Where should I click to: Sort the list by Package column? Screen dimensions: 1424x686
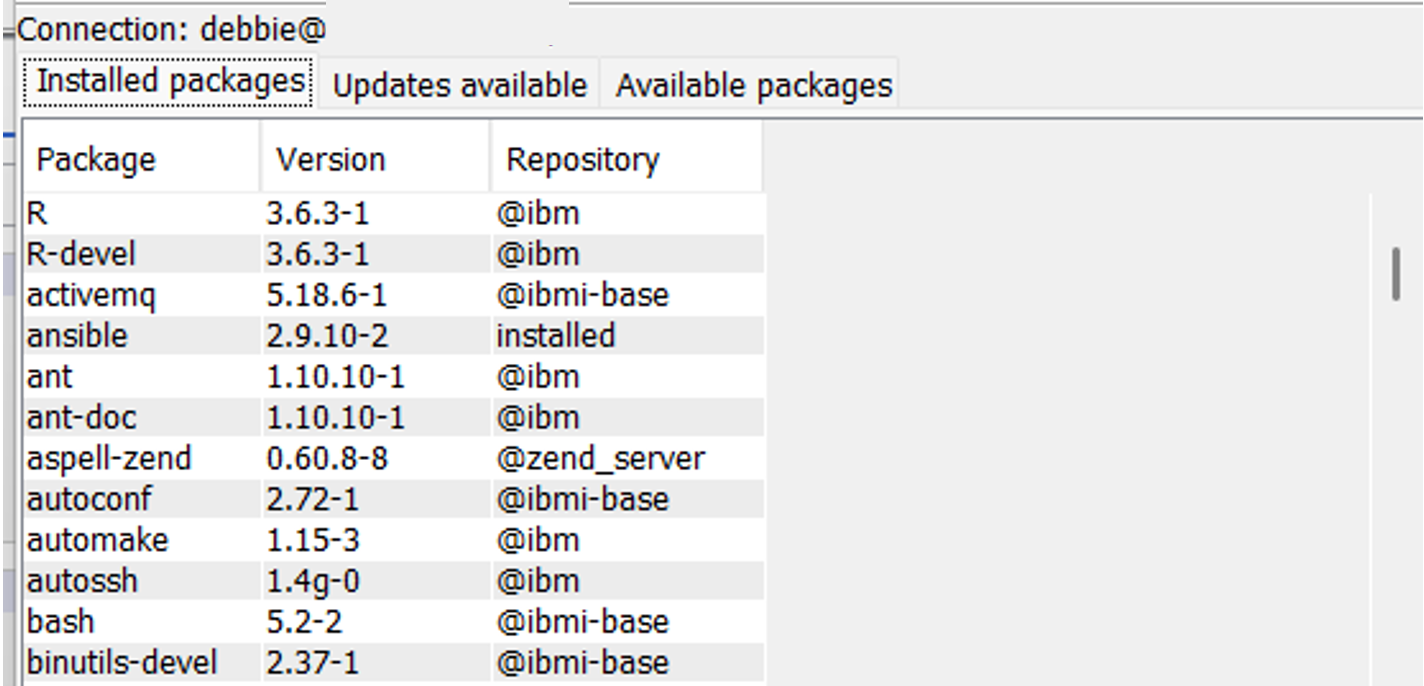click(95, 157)
